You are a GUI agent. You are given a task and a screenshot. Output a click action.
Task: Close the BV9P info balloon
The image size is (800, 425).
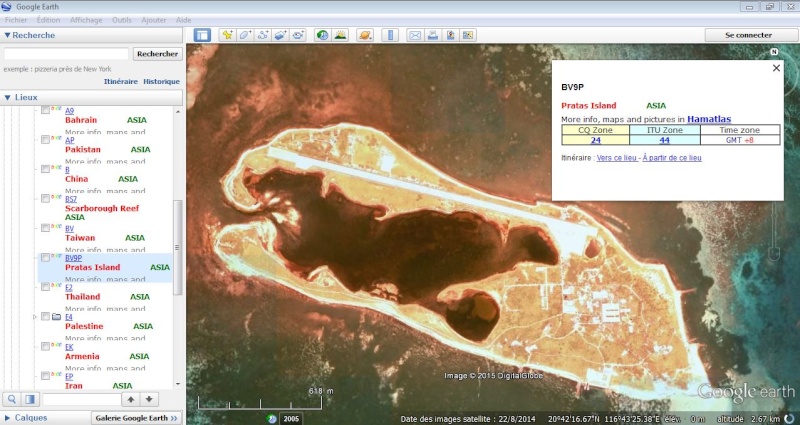776,68
